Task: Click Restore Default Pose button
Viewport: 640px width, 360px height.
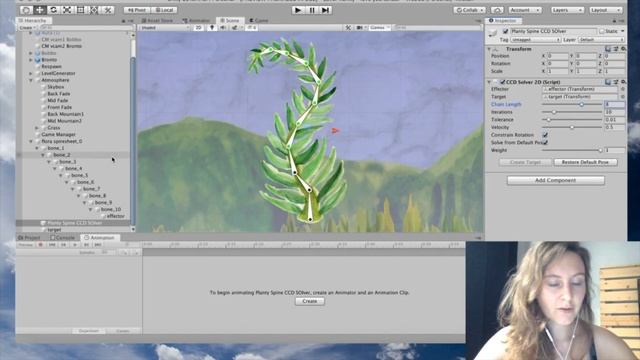Action: point(585,162)
